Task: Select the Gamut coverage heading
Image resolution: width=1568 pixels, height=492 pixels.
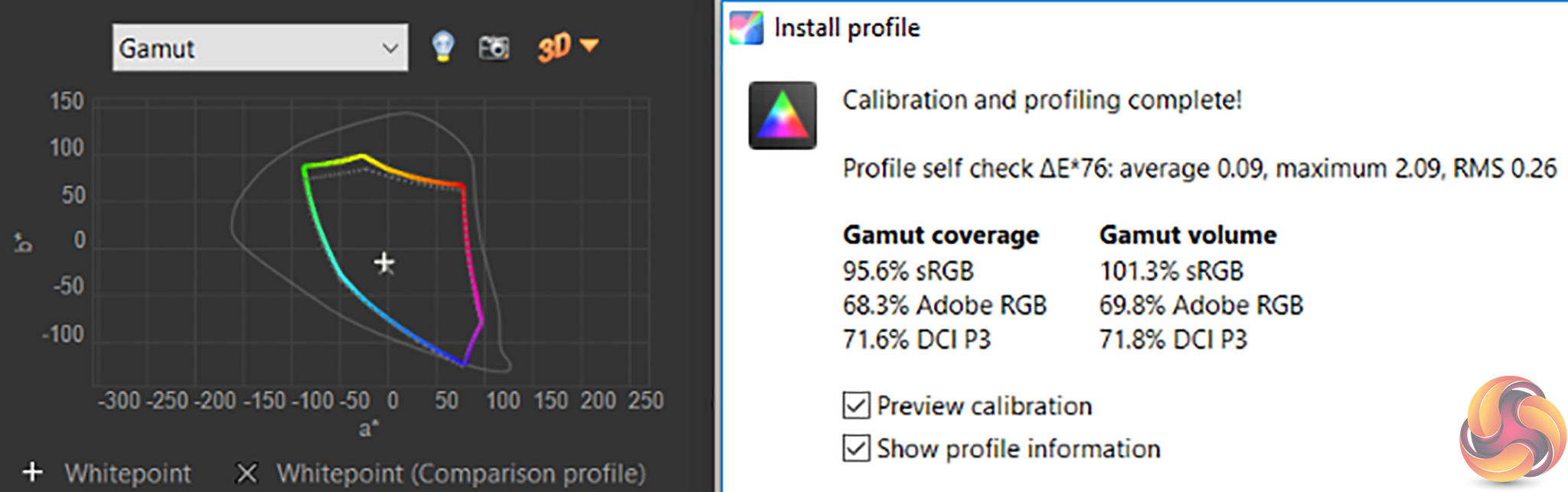Action: (941, 235)
